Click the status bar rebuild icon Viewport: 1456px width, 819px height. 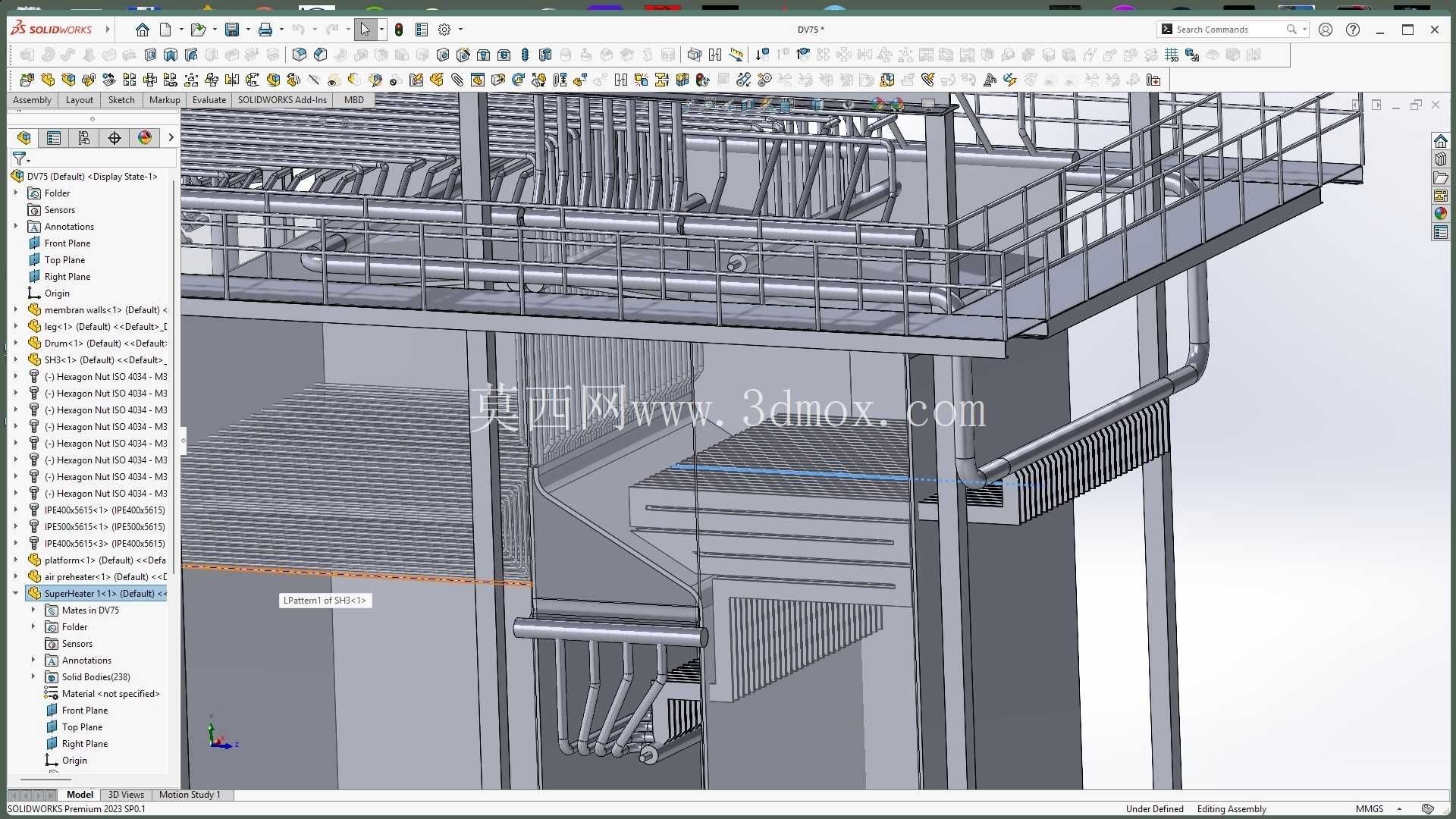[1428, 809]
